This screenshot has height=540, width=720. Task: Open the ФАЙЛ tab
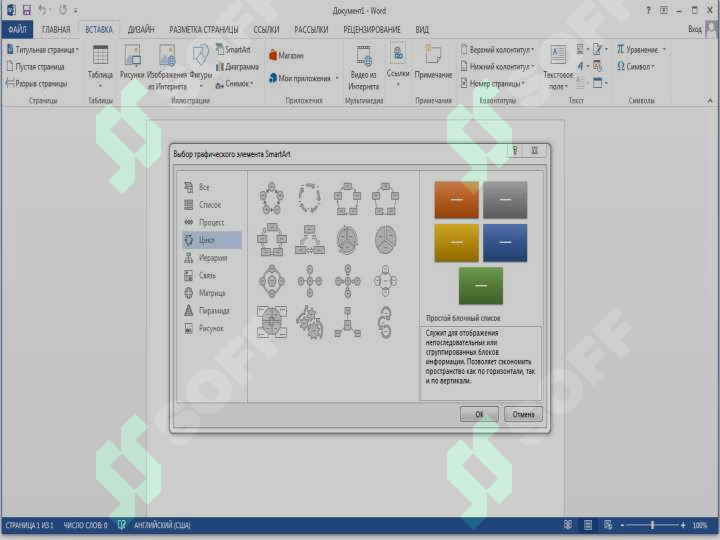pos(17,30)
